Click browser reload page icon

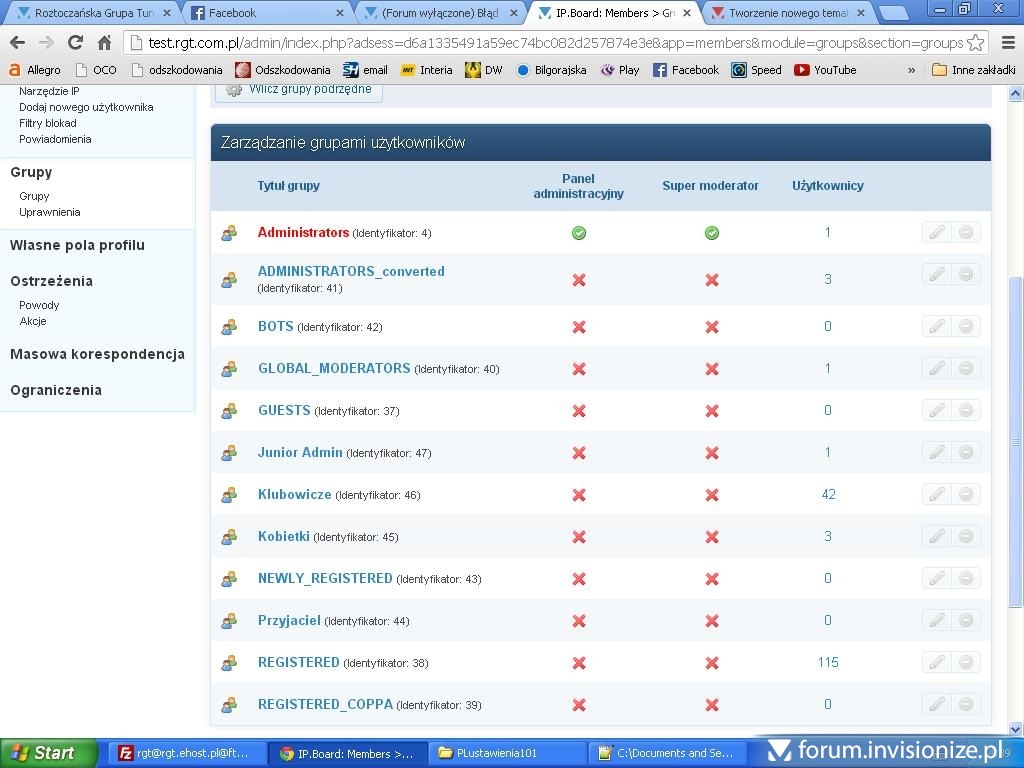click(75, 43)
